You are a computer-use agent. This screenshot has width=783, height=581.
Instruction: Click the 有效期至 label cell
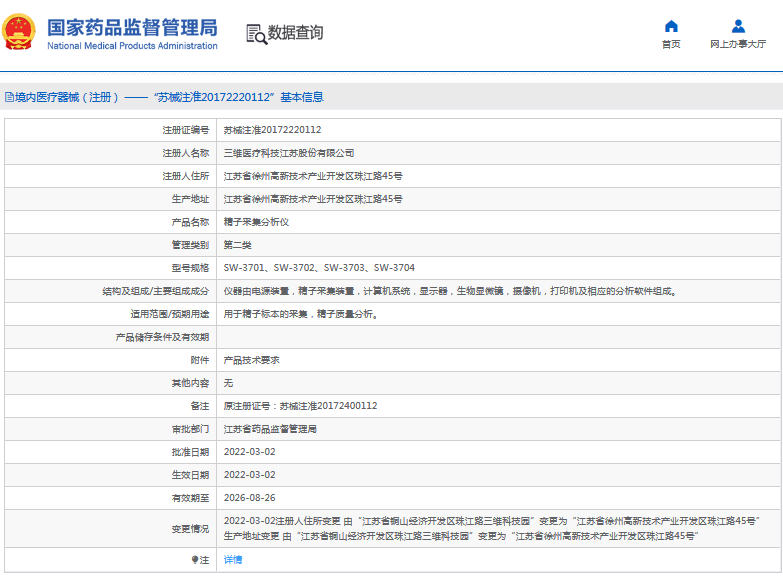click(111, 498)
